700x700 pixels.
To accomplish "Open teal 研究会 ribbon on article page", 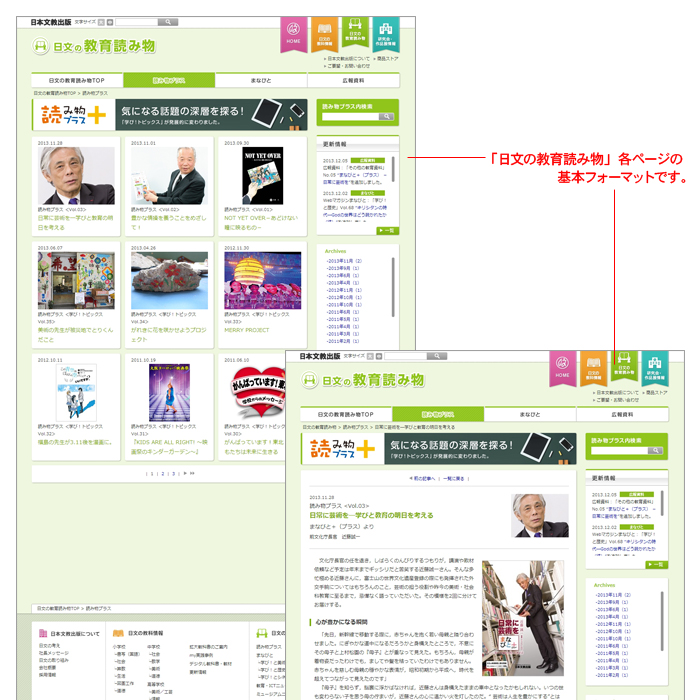I will pyautogui.click(x=655, y=368).
